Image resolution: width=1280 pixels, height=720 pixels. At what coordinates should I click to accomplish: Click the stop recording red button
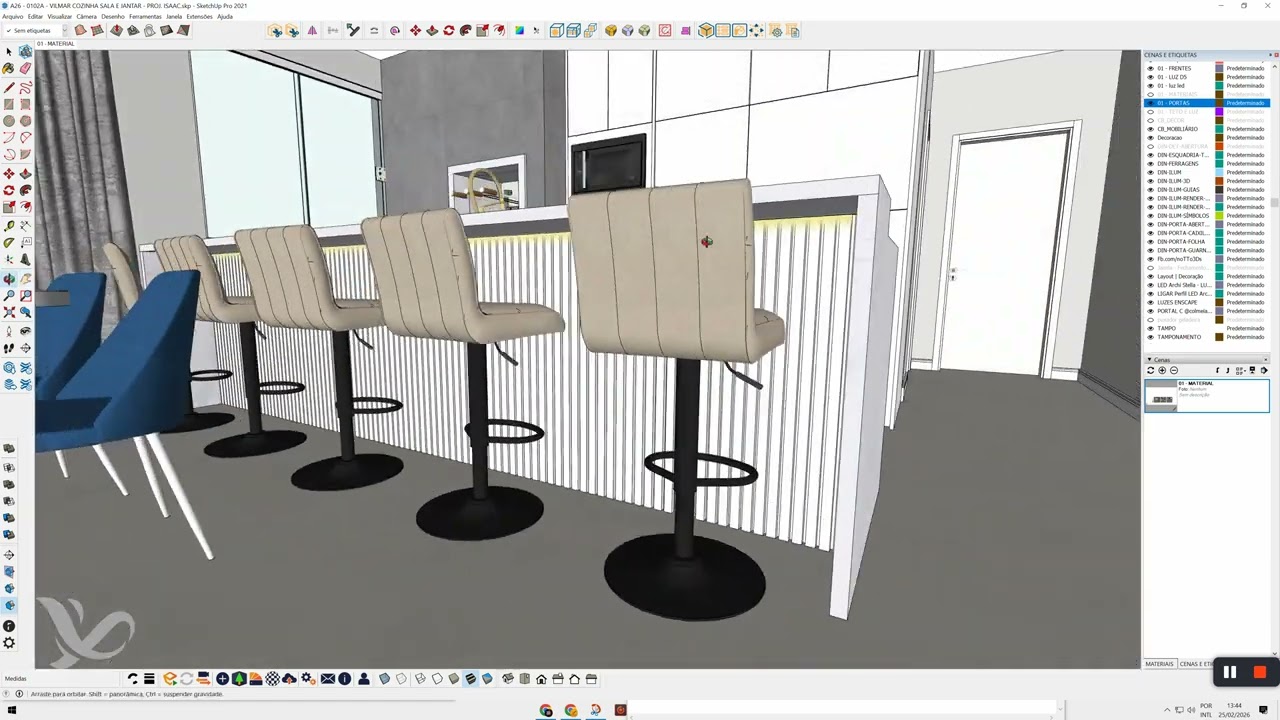pyautogui.click(x=1260, y=673)
